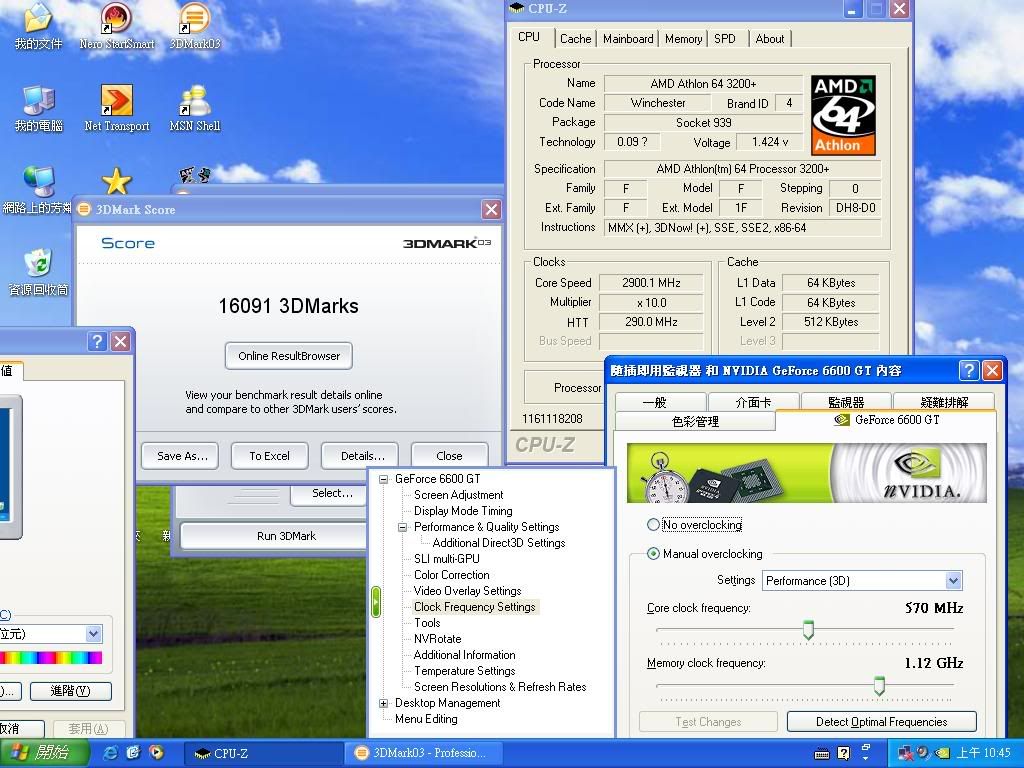The width and height of the screenshot is (1024, 768).
Task: Open the 介面卡 (Adapter) tab
Action: (x=753, y=402)
